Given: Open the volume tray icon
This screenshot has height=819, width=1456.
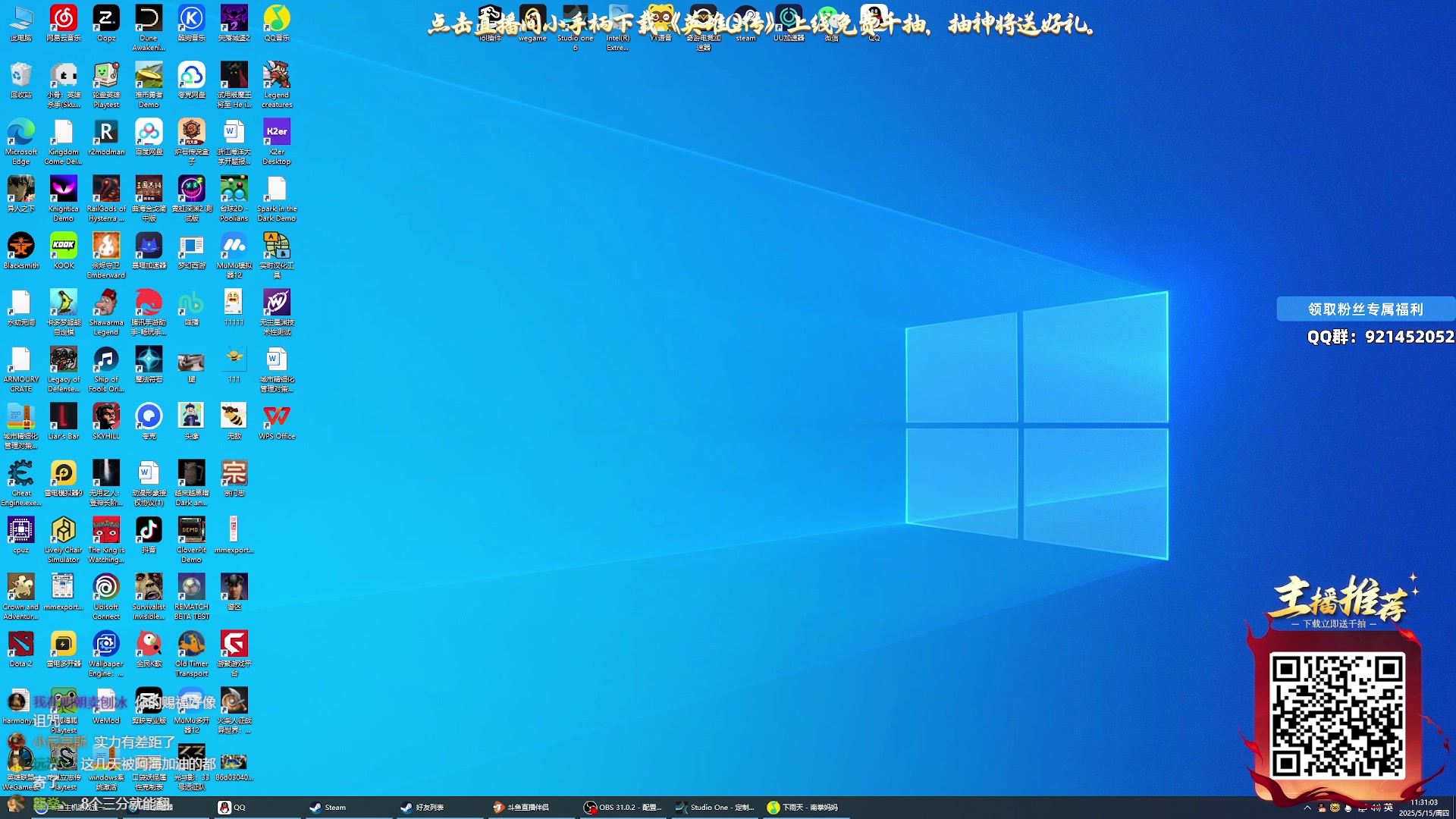Looking at the screenshot, I should coord(1376,808).
